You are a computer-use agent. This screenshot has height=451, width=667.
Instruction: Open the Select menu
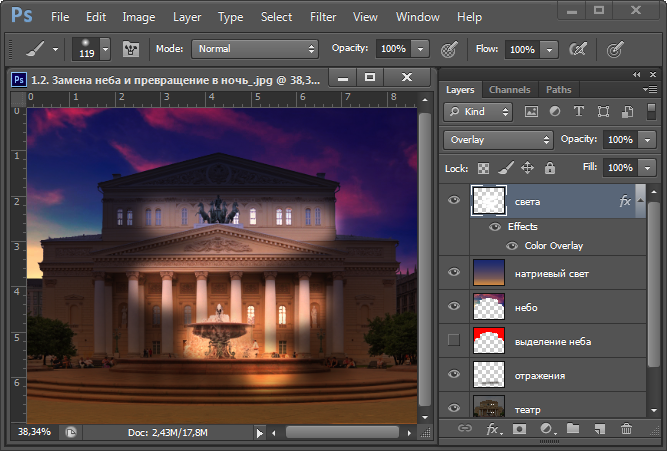click(276, 17)
